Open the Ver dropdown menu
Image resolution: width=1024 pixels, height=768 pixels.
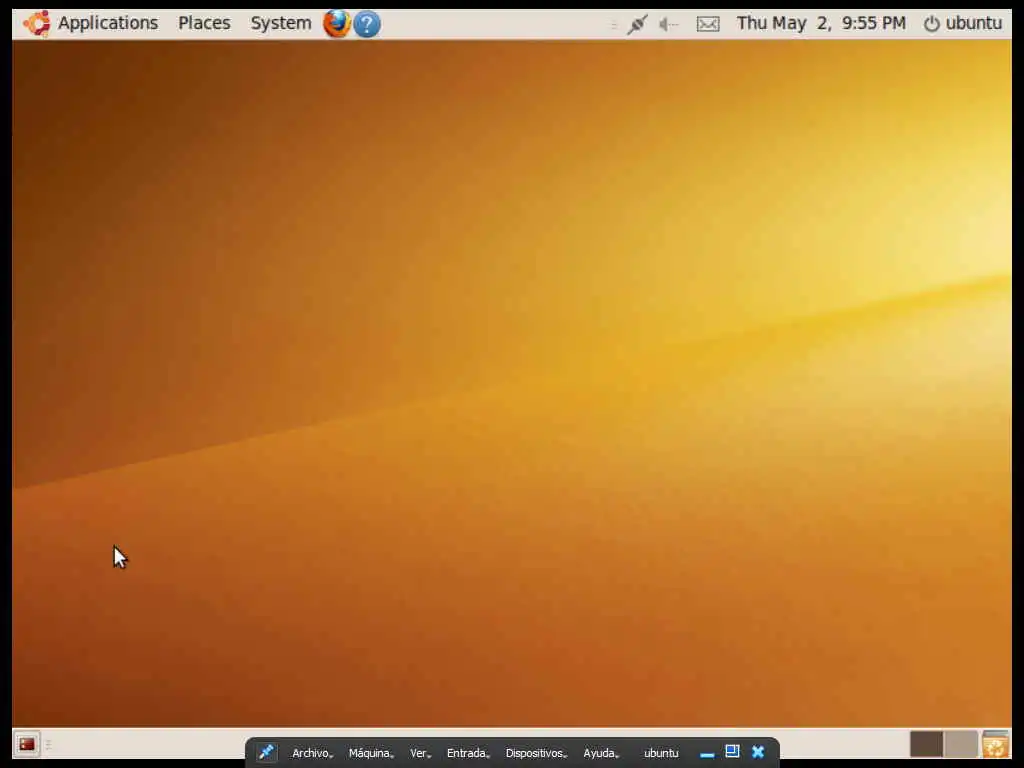point(420,753)
